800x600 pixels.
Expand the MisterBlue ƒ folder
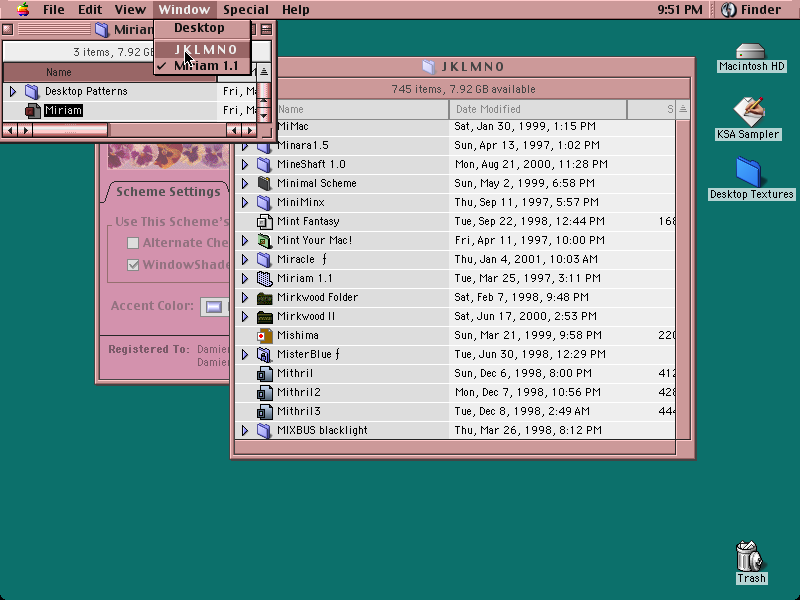(x=245, y=354)
